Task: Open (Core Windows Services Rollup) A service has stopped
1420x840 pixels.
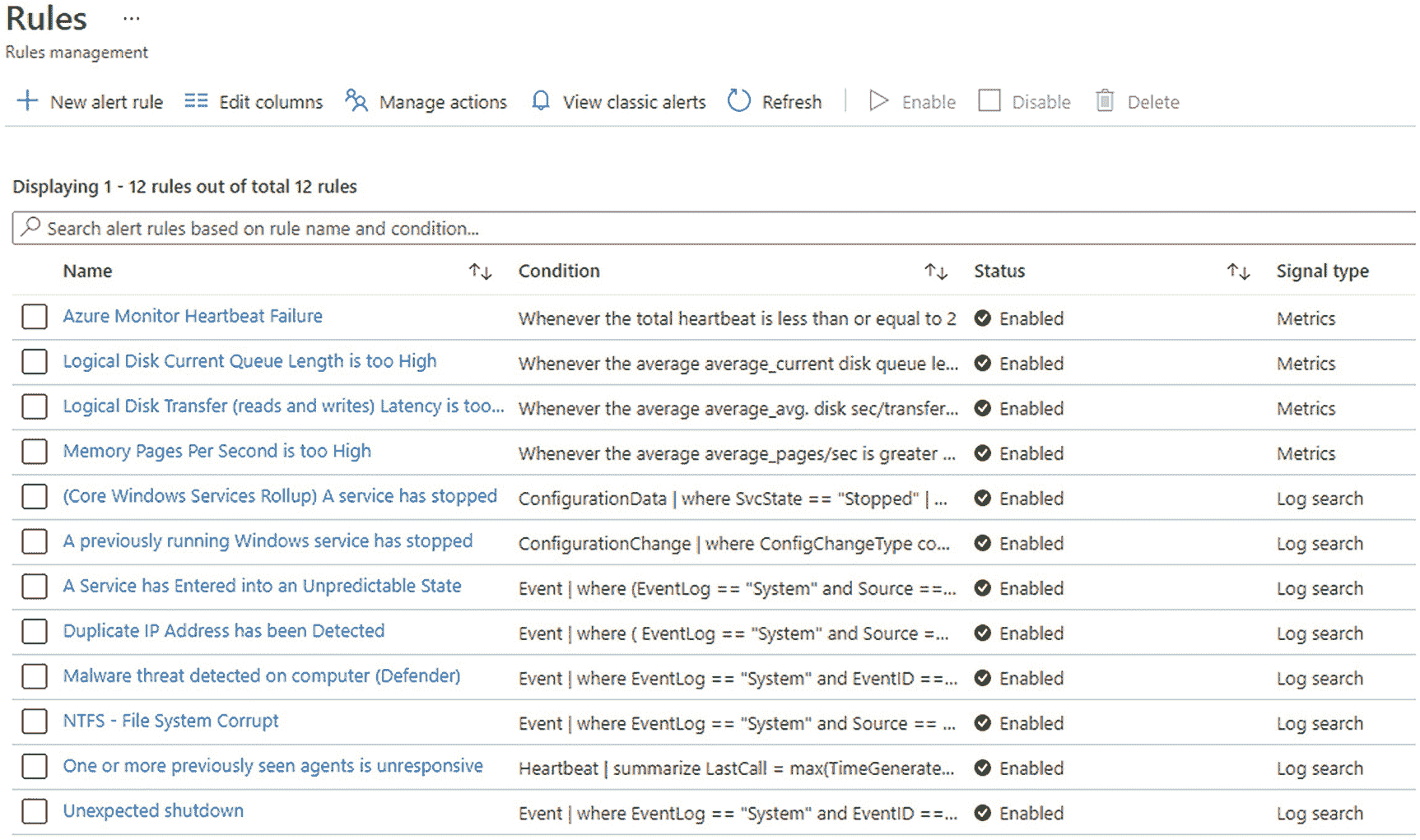Action: [280, 496]
